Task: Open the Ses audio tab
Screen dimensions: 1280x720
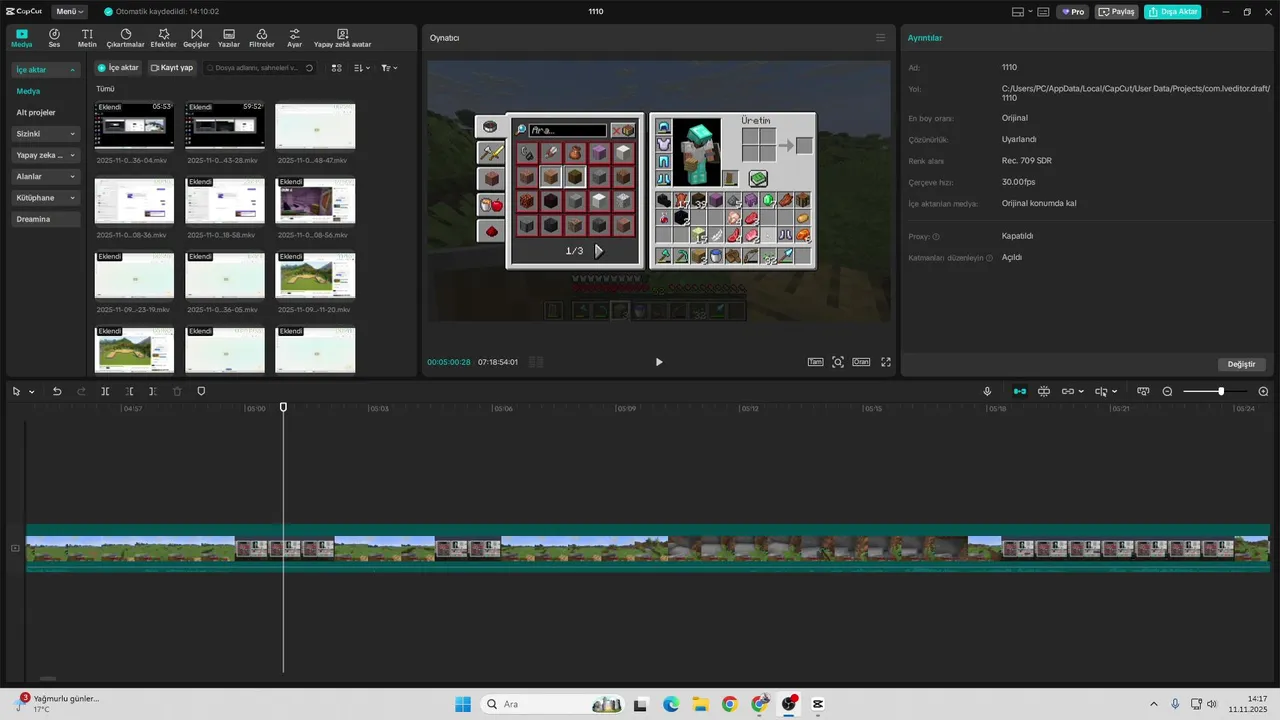Action: click(54, 38)
